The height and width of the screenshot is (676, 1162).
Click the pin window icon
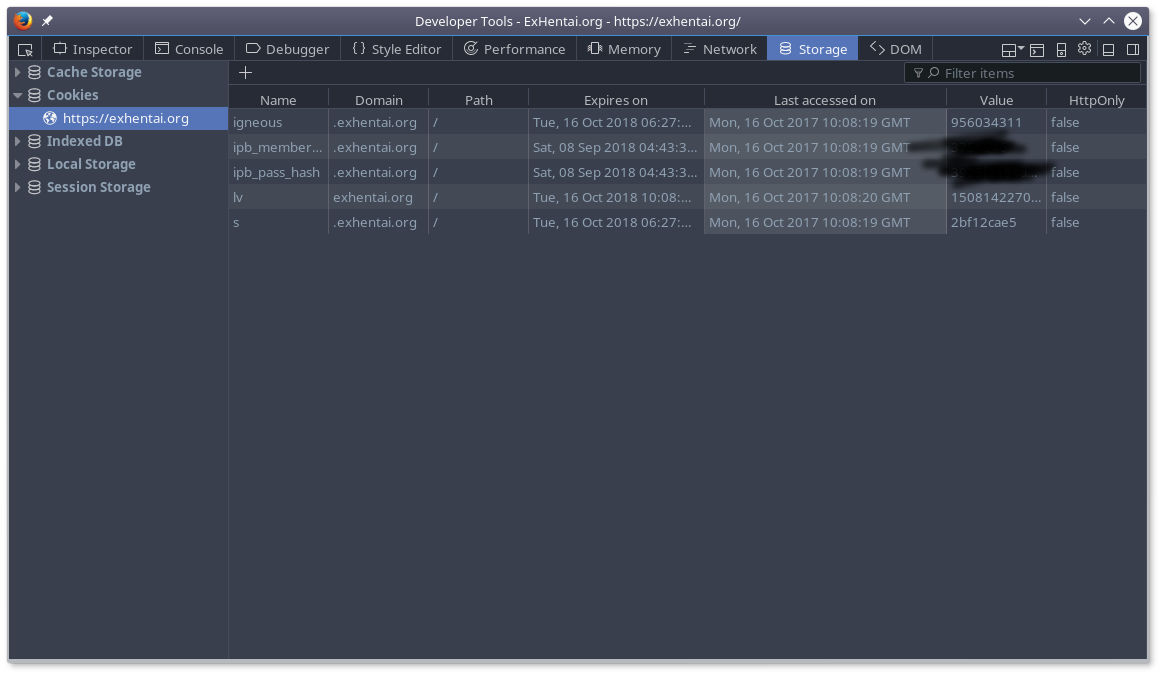pos(47,21)
